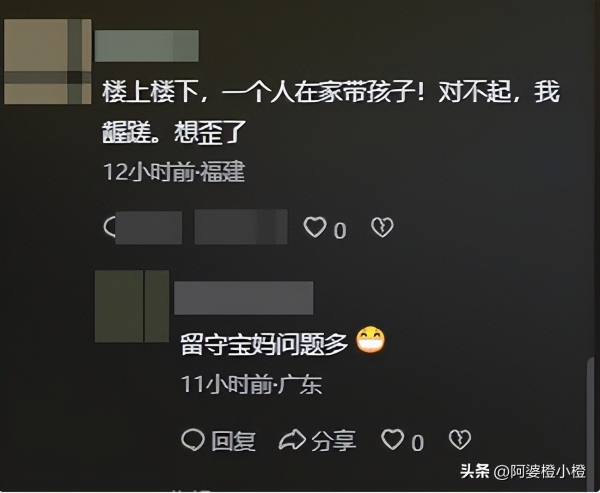Click the blurred share button under first comment
Image resolution: width=600 pixels, height=493 pixels.
coord(241,227)
